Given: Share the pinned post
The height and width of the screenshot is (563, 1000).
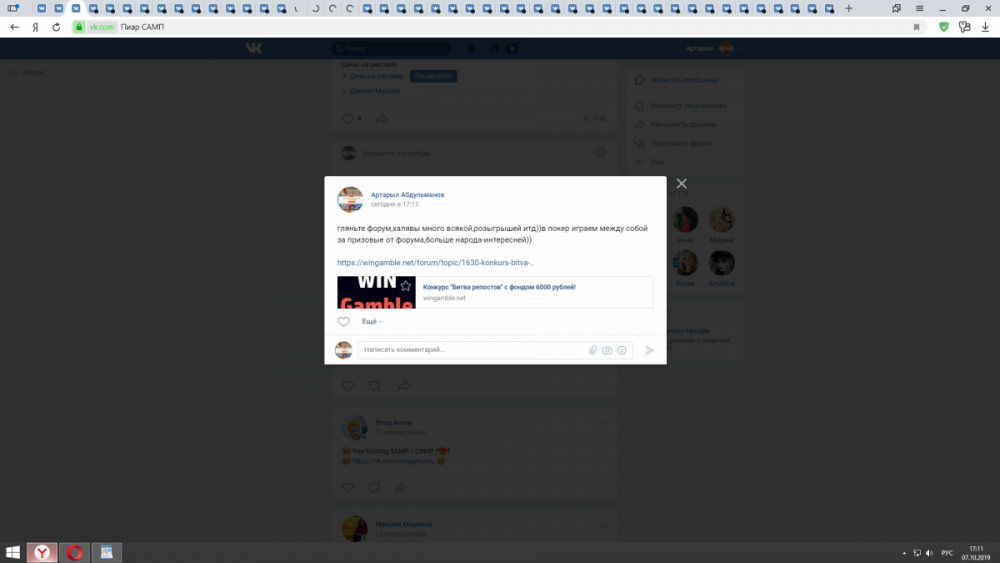Looking at the screenshot, I should coord(381,119).
